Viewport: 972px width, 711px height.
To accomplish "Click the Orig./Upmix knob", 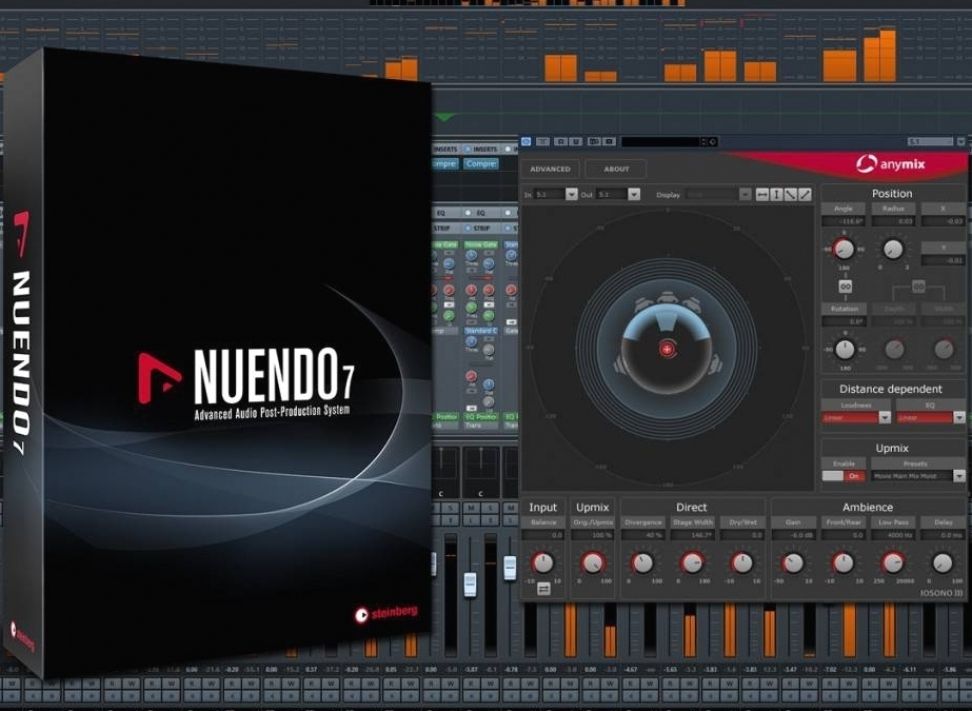I will click(593, 563).
